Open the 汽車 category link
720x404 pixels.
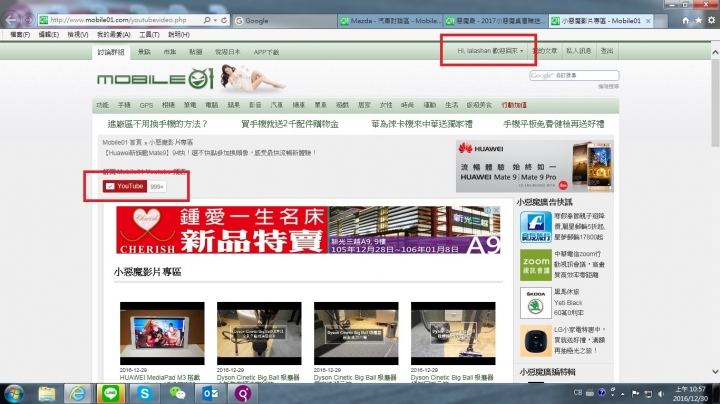[276, 105]
